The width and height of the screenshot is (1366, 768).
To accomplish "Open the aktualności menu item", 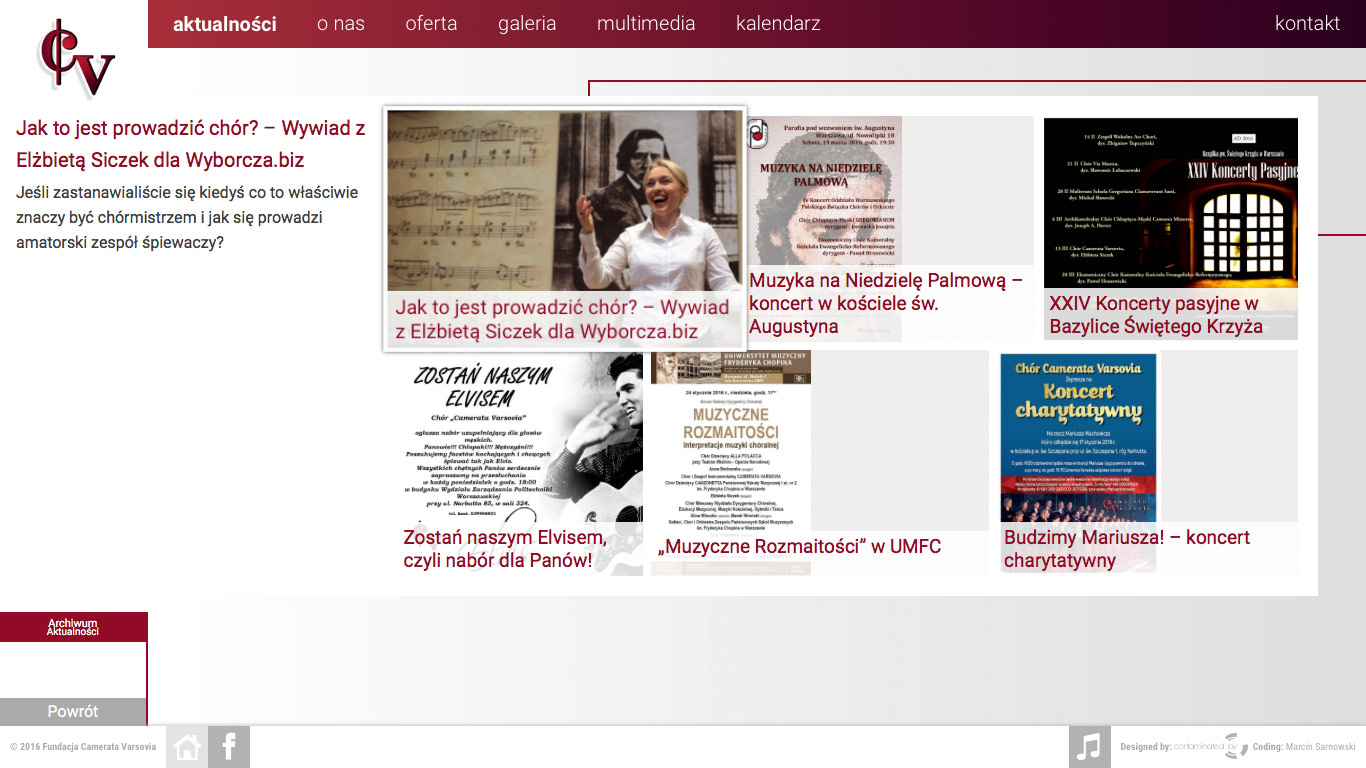I will coord(224,24).
